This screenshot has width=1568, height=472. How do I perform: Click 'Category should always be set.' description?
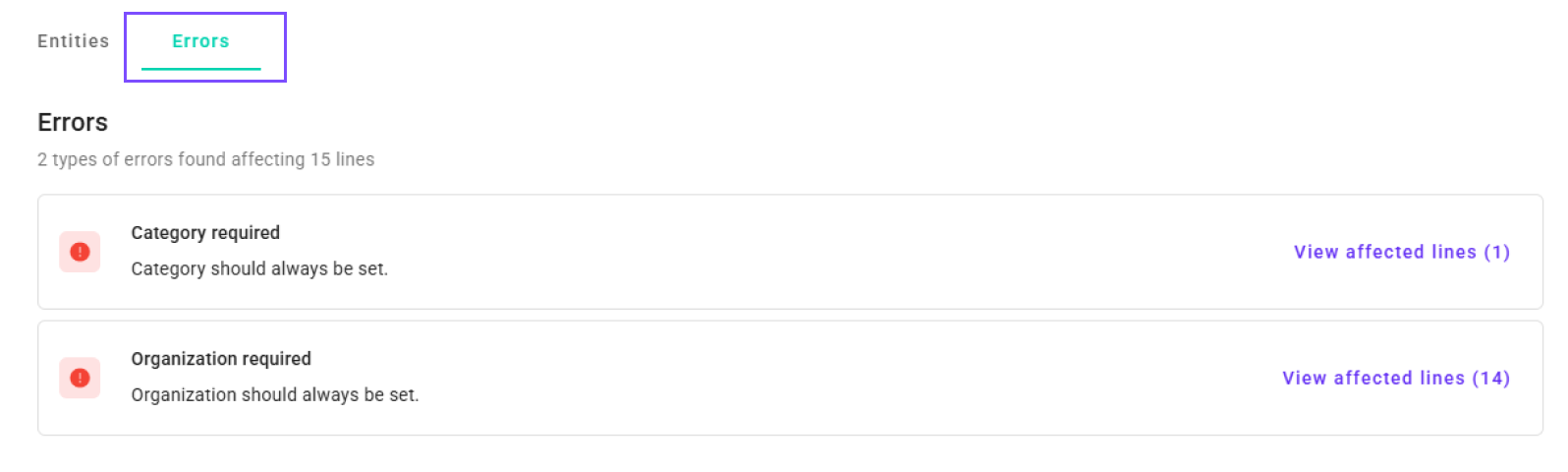point(259,268)
